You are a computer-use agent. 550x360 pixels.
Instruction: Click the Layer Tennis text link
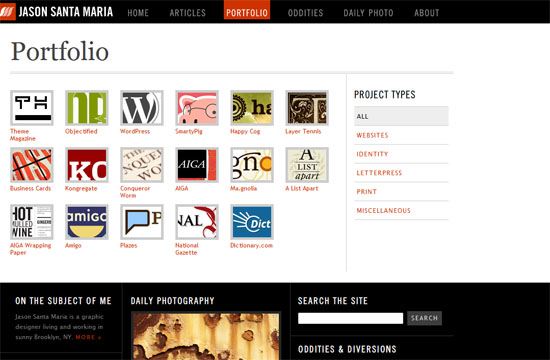303,131
